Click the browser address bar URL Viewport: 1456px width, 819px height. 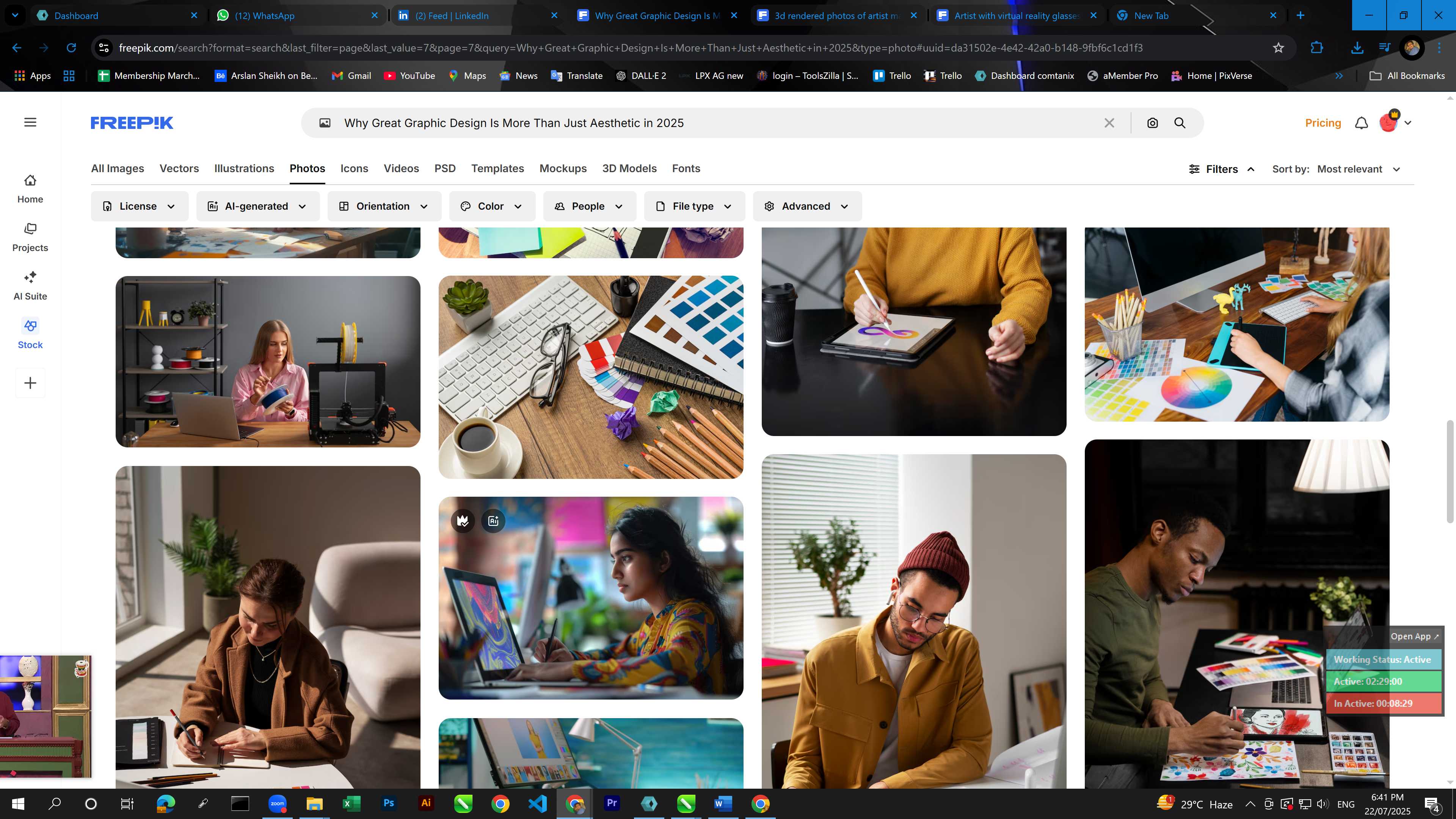(630, 48)
